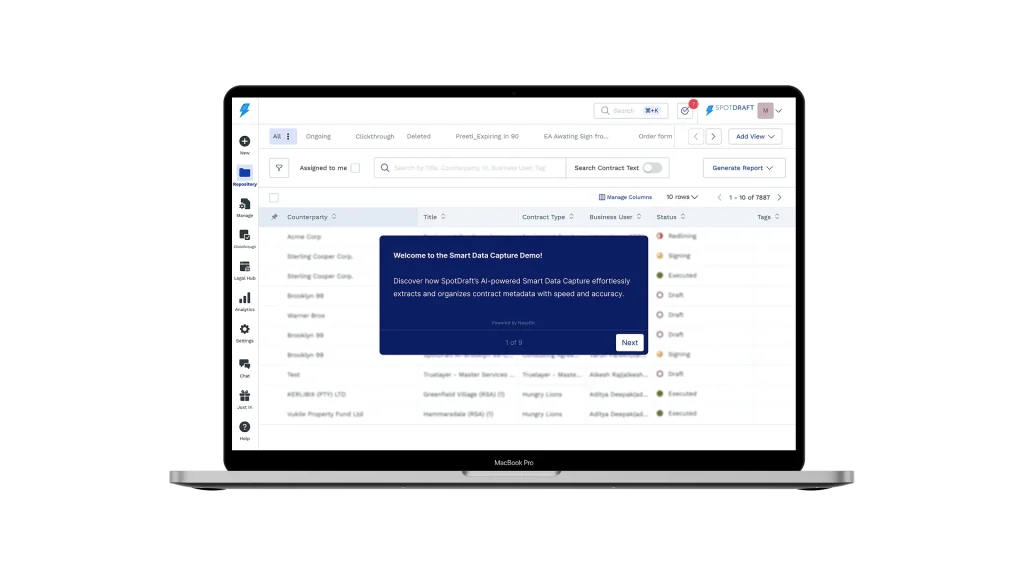Click the KERLIBIX (PTY) LTD counterparty cell
The height and width of the screenshot is (576, 1024).
point(317,394)
